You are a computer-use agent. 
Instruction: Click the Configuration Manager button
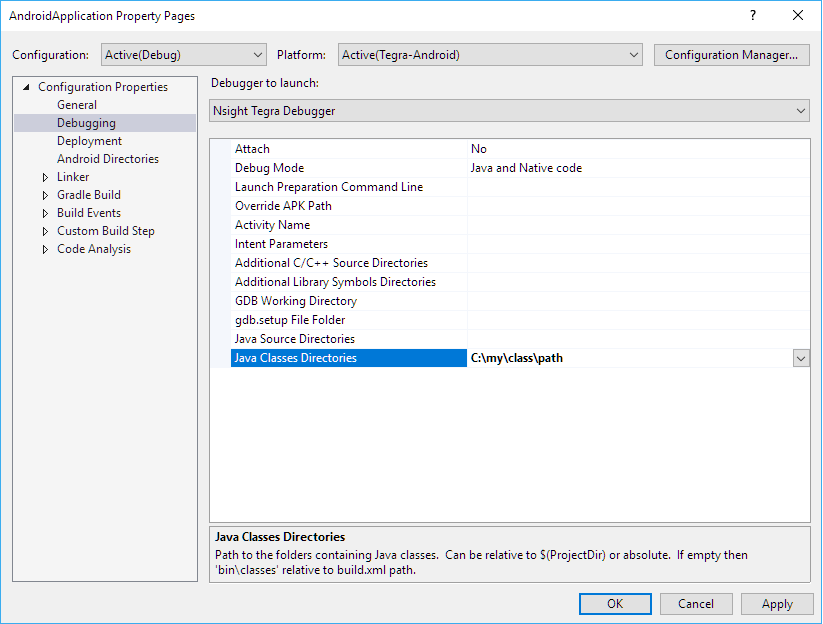coord(731,55)
